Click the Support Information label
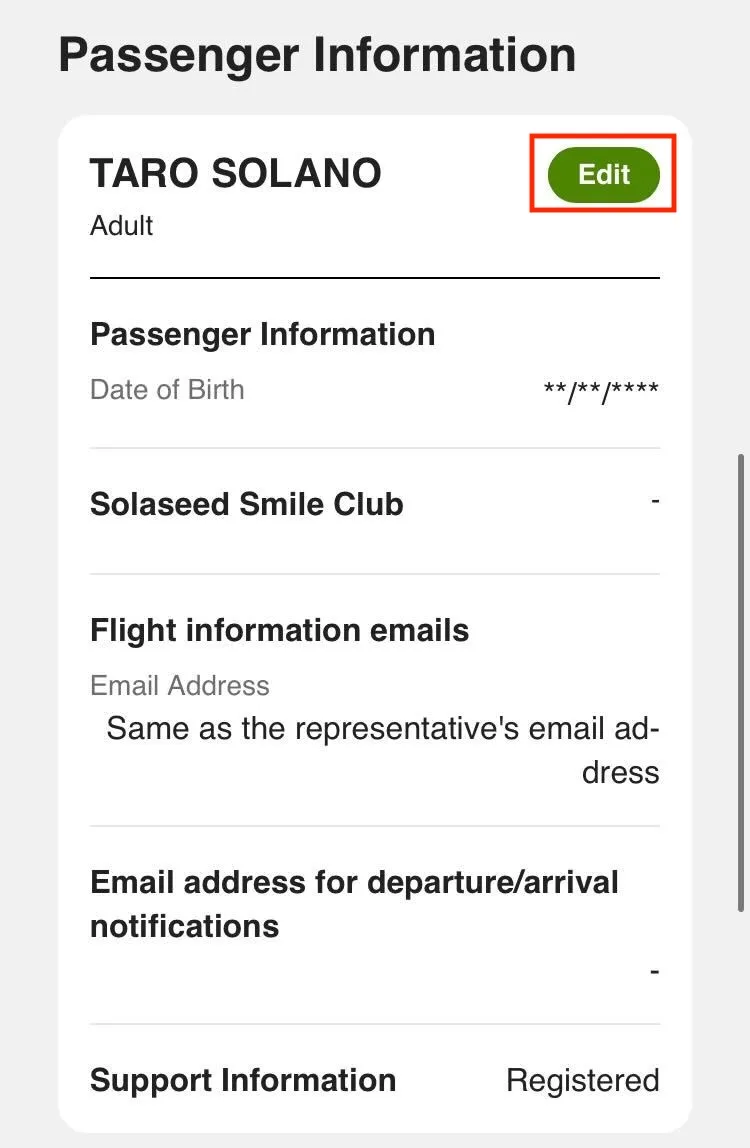750x1148 pixels. (x=243, y=1080)
